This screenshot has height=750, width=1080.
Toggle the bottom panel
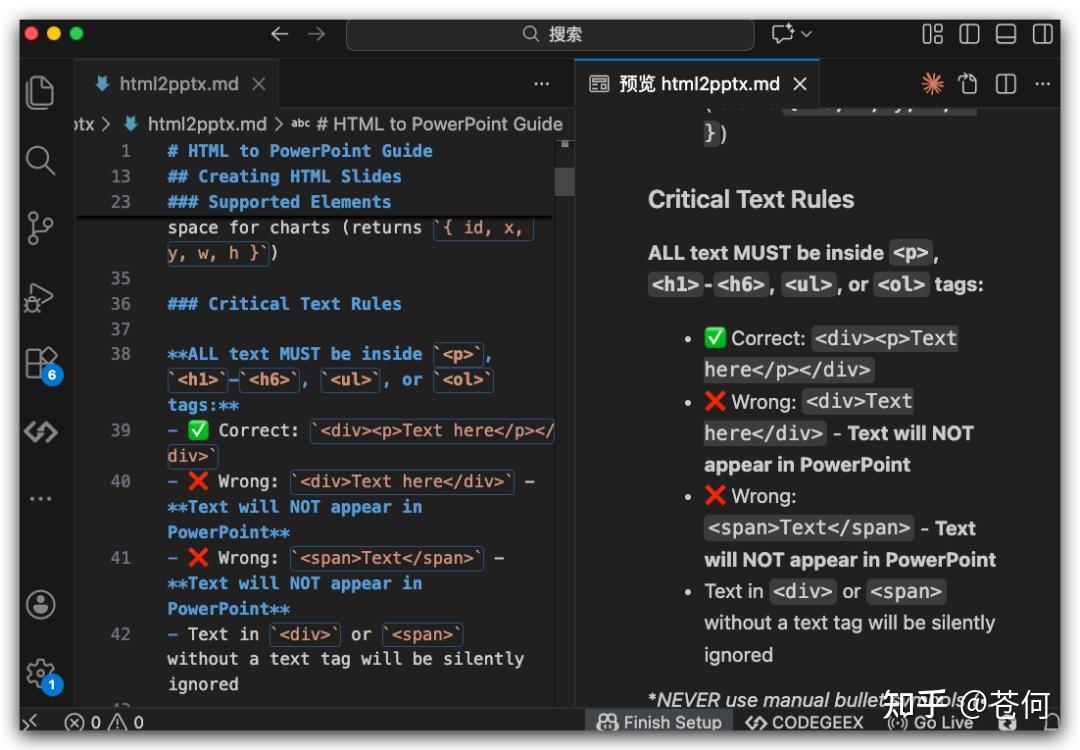(1006, 34)
